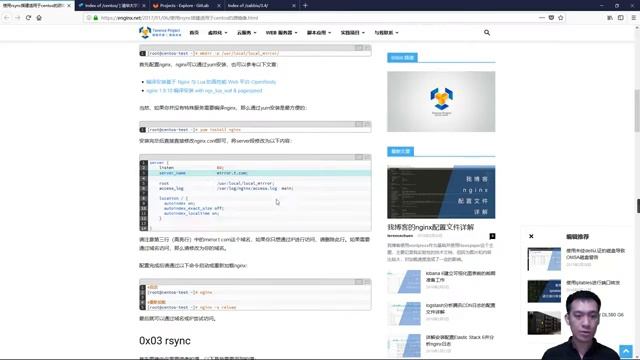
Task: Close the 'Index of /zabbix/3.4/' tab
Action: (x=294, y=6)
